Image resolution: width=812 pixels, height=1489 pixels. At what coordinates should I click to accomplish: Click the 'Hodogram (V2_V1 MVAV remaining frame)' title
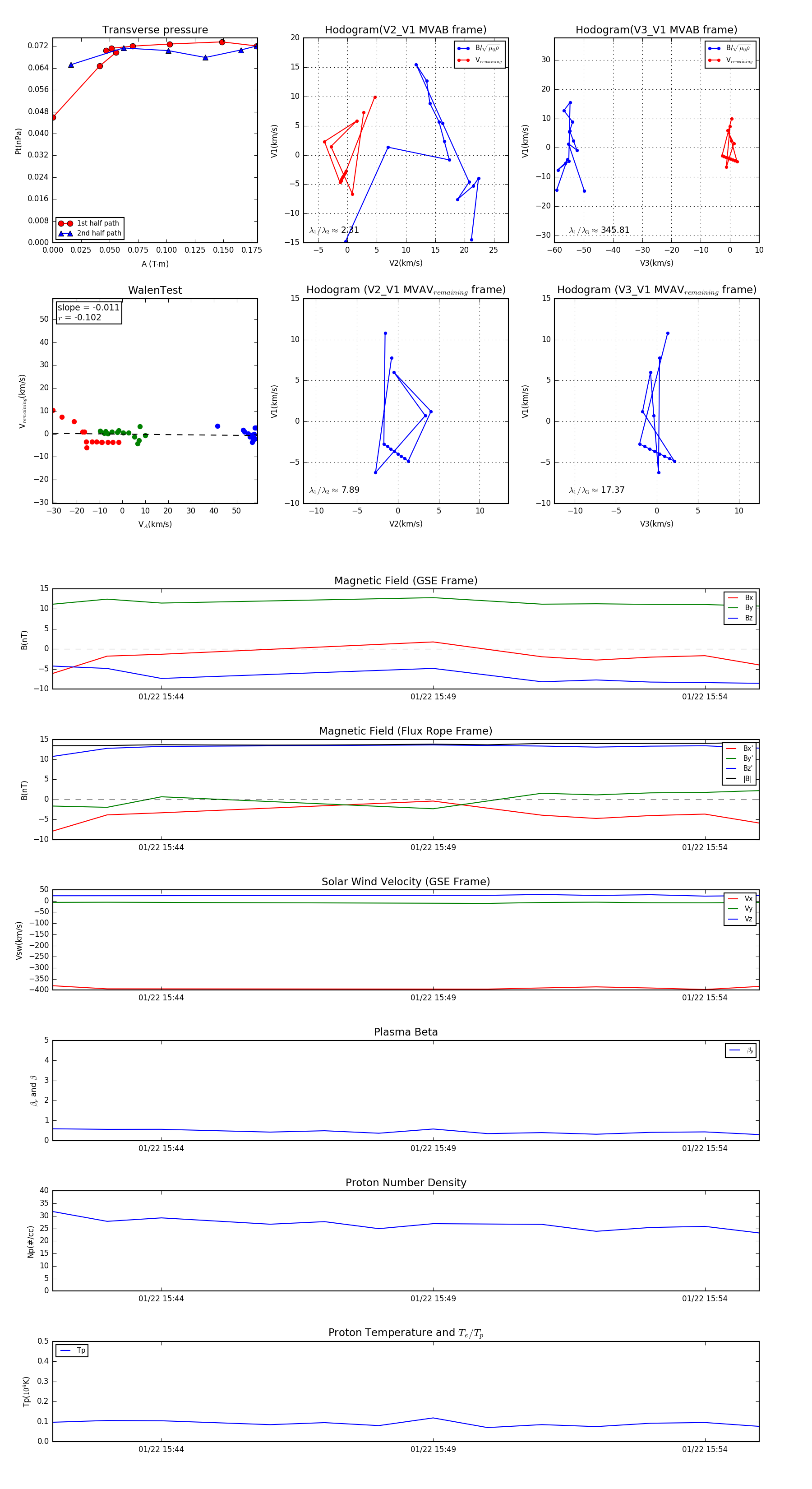coord(406,290)
